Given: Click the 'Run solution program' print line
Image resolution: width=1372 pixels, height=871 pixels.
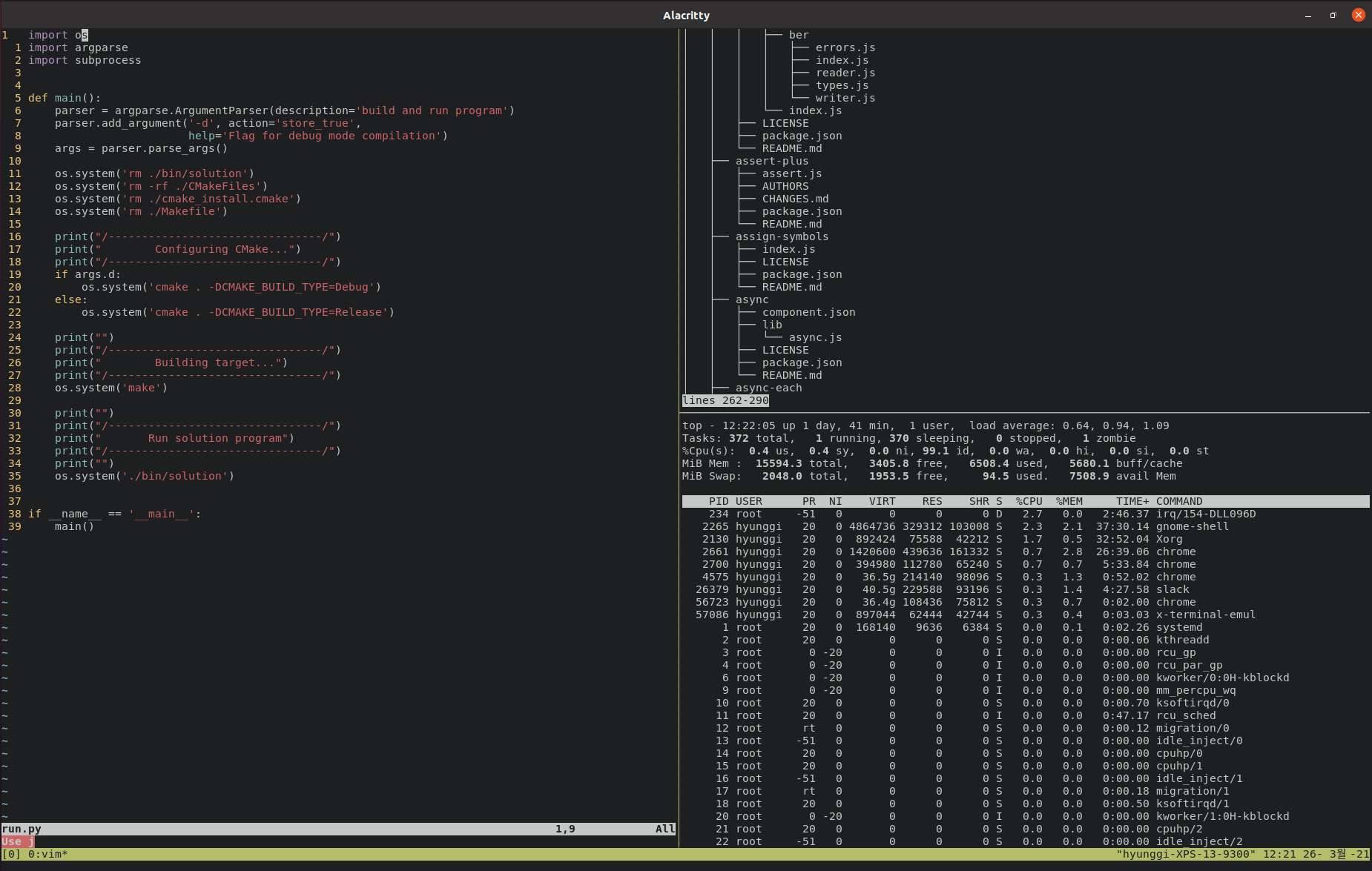Looking at the screenshot, I should pos(174,438).
